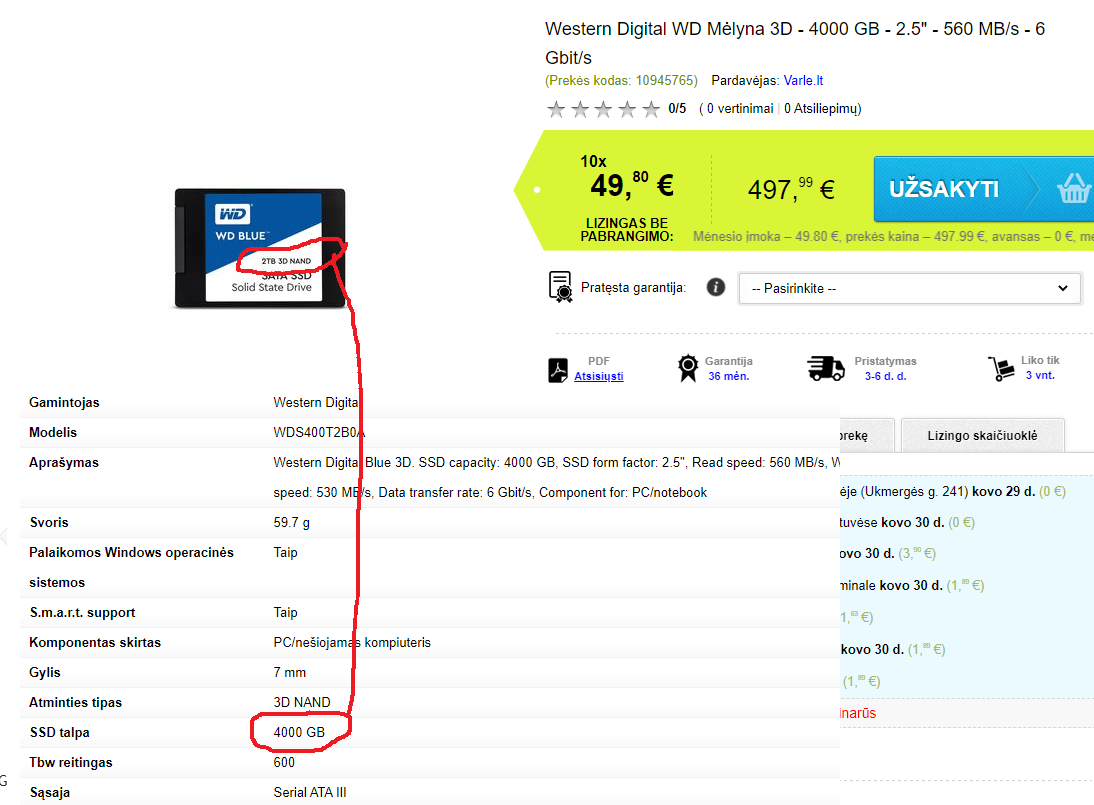Click the warranty ribbon badge icon
Image resolution: width=1094 pixels, height=805 pixels.
pyautogui.click(x=688, y=368)
